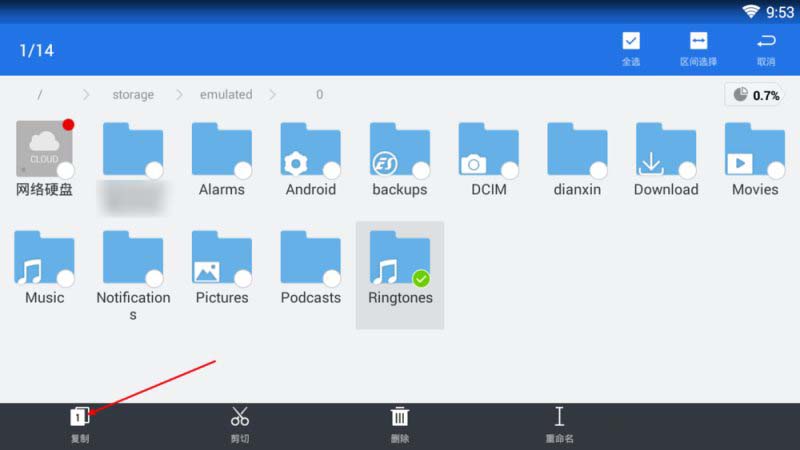Open the folder with the blurred name

[133, 149]
